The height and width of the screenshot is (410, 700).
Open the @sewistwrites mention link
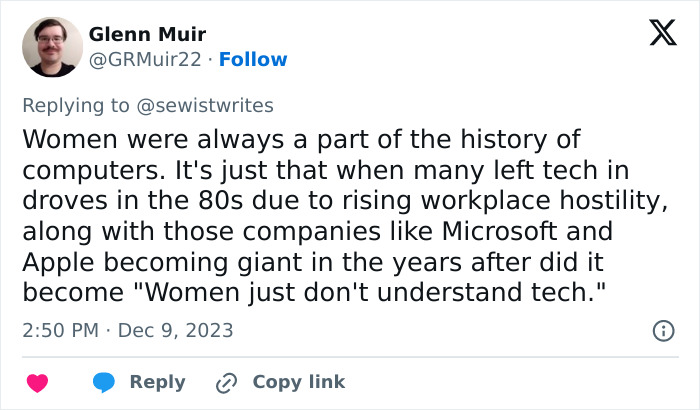click(208, 105)
